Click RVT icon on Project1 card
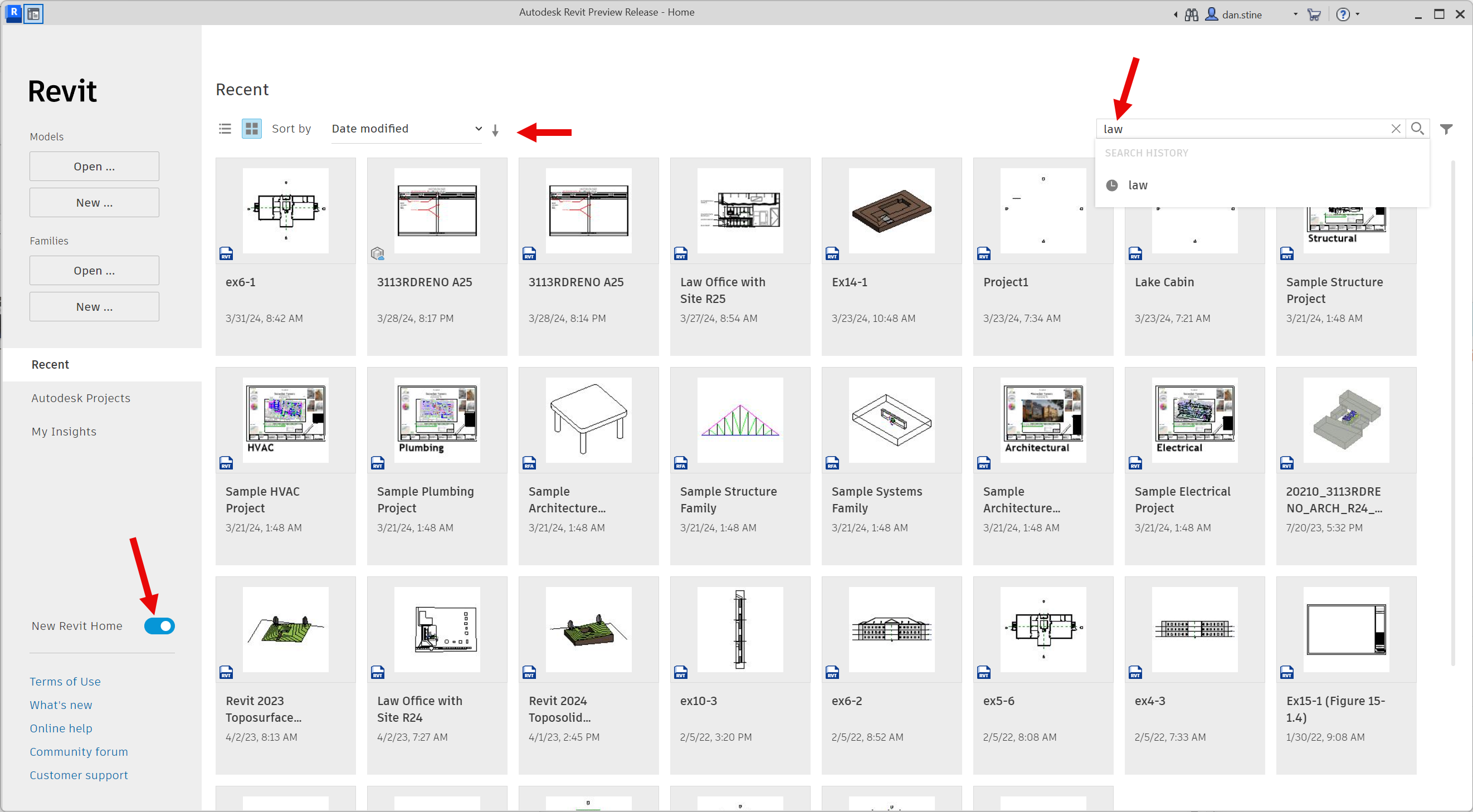 (983, 253)
